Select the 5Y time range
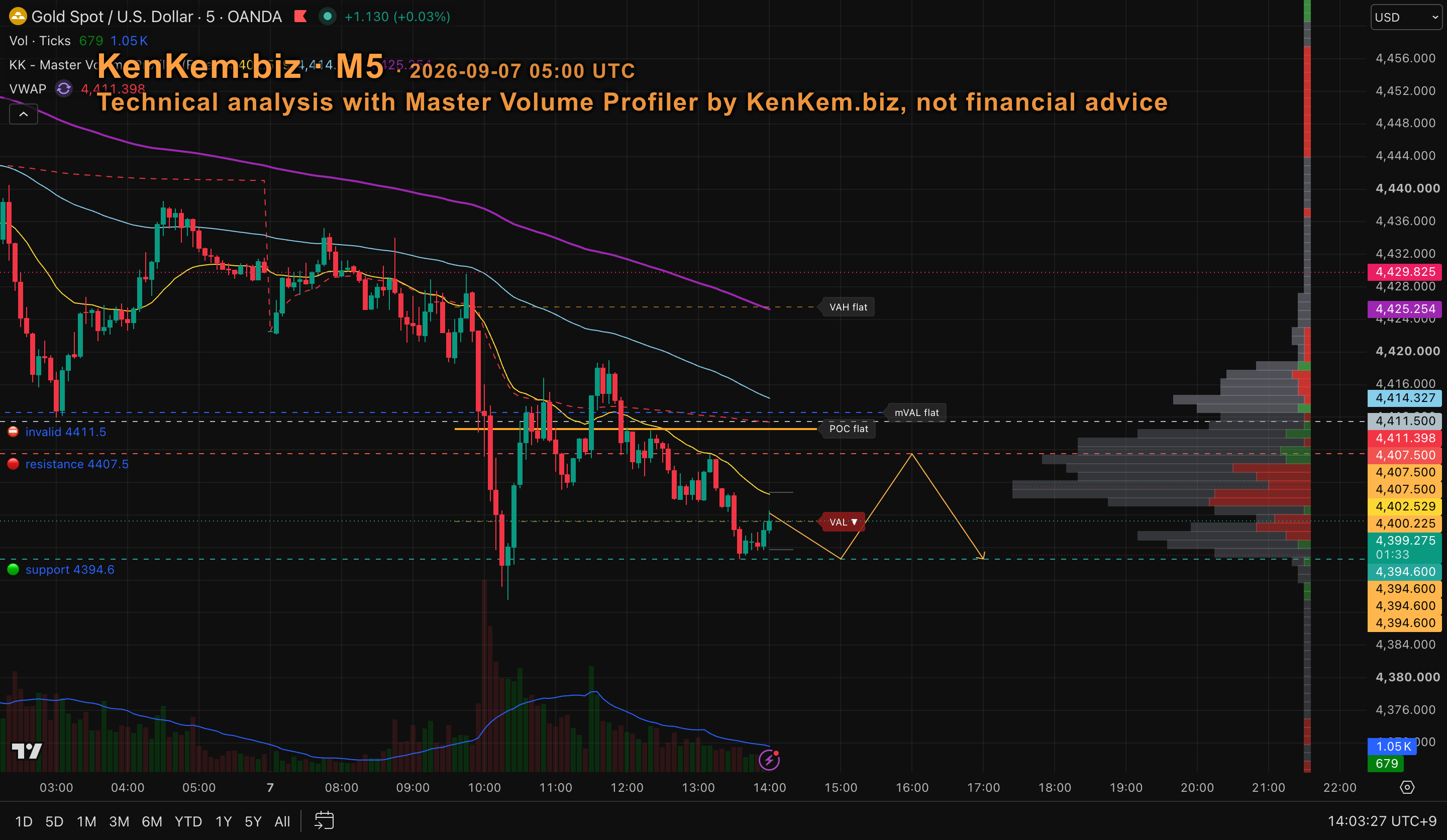 (x=253, y=821)
